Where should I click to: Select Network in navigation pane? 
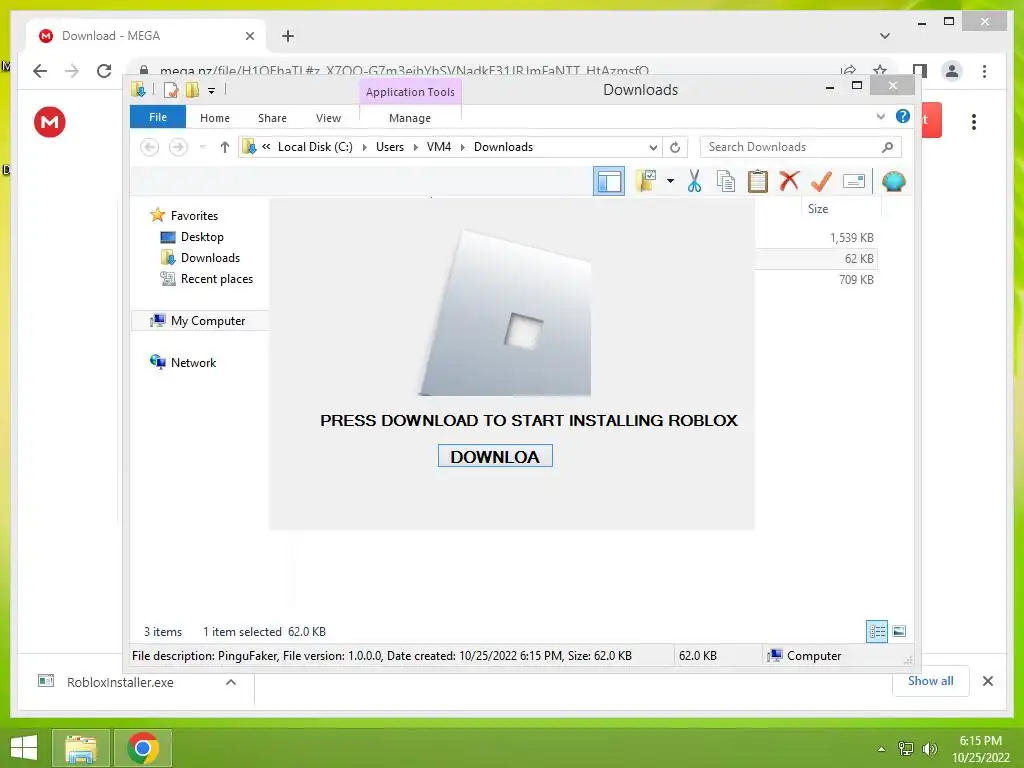click(x=193, y=362)
